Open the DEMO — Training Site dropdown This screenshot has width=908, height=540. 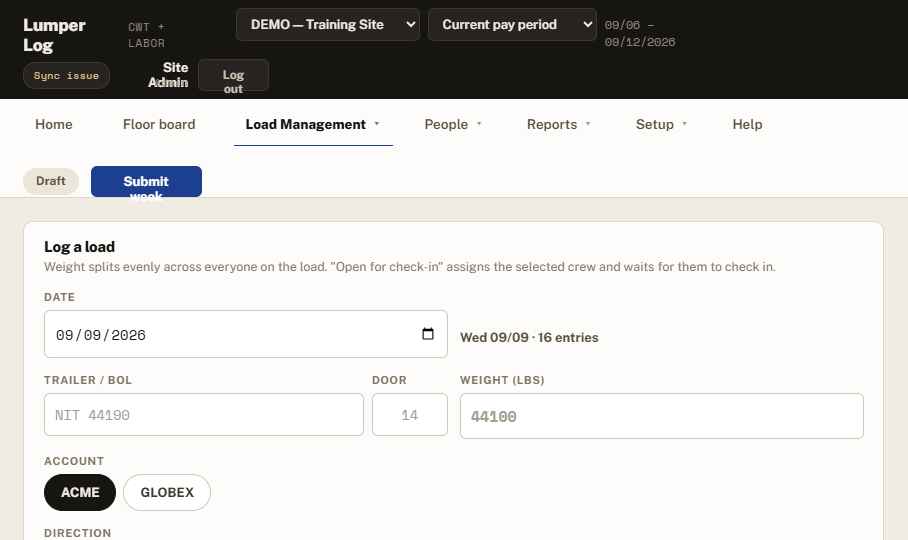(x=328, y=25)
